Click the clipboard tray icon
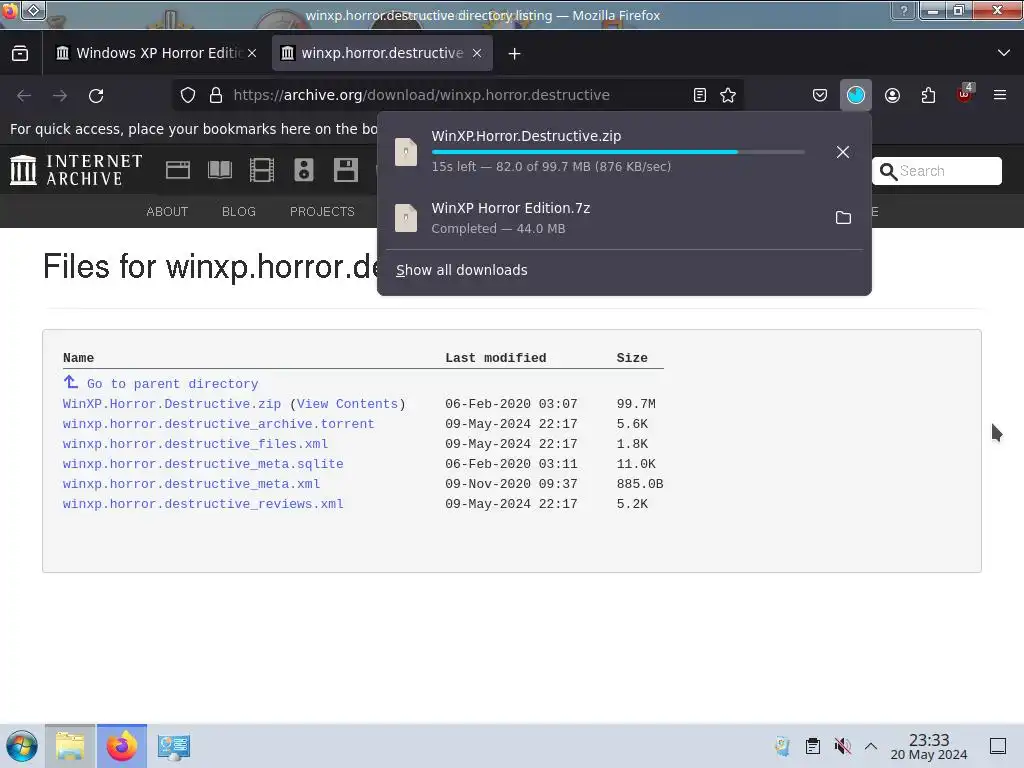 tap(812, 746)
